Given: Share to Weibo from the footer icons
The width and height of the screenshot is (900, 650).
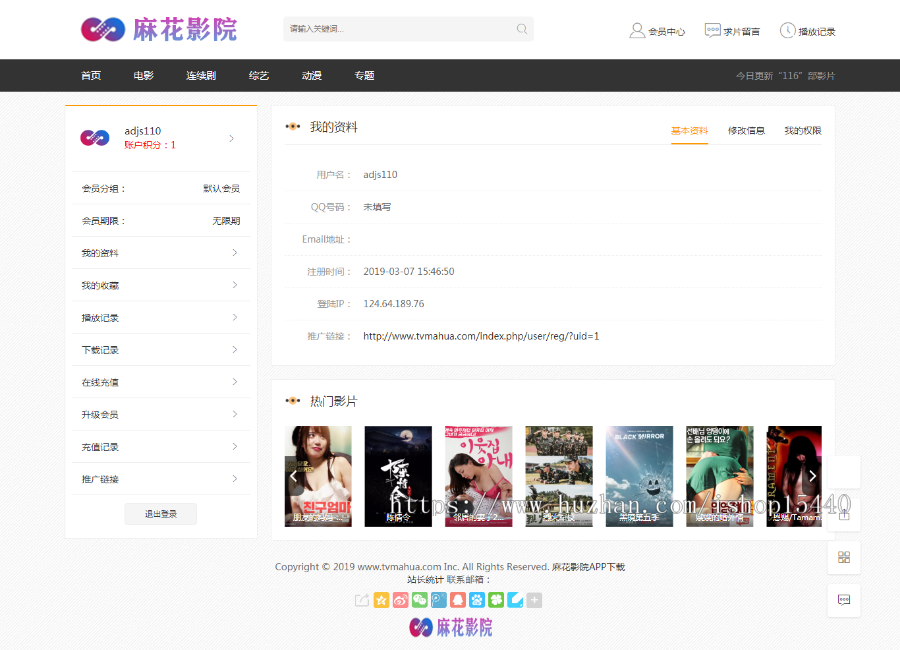Looking at the screenshot, I should pos(399,599).
